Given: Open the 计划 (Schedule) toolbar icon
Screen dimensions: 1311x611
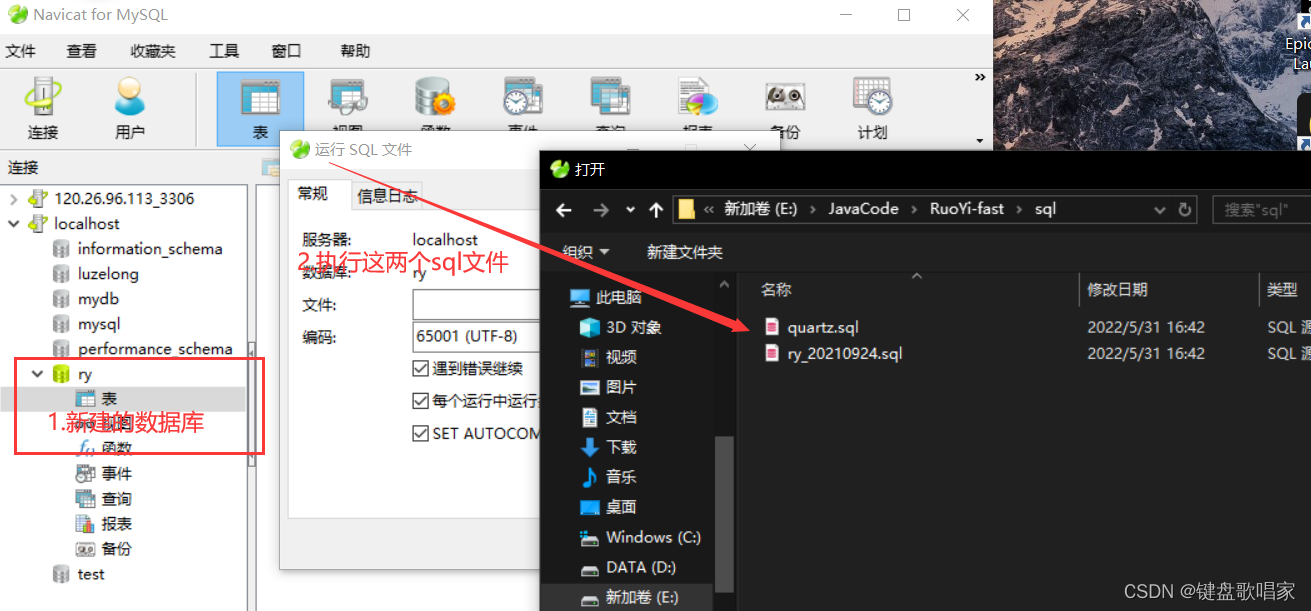Looking at the screenshot, I should 872,108.
